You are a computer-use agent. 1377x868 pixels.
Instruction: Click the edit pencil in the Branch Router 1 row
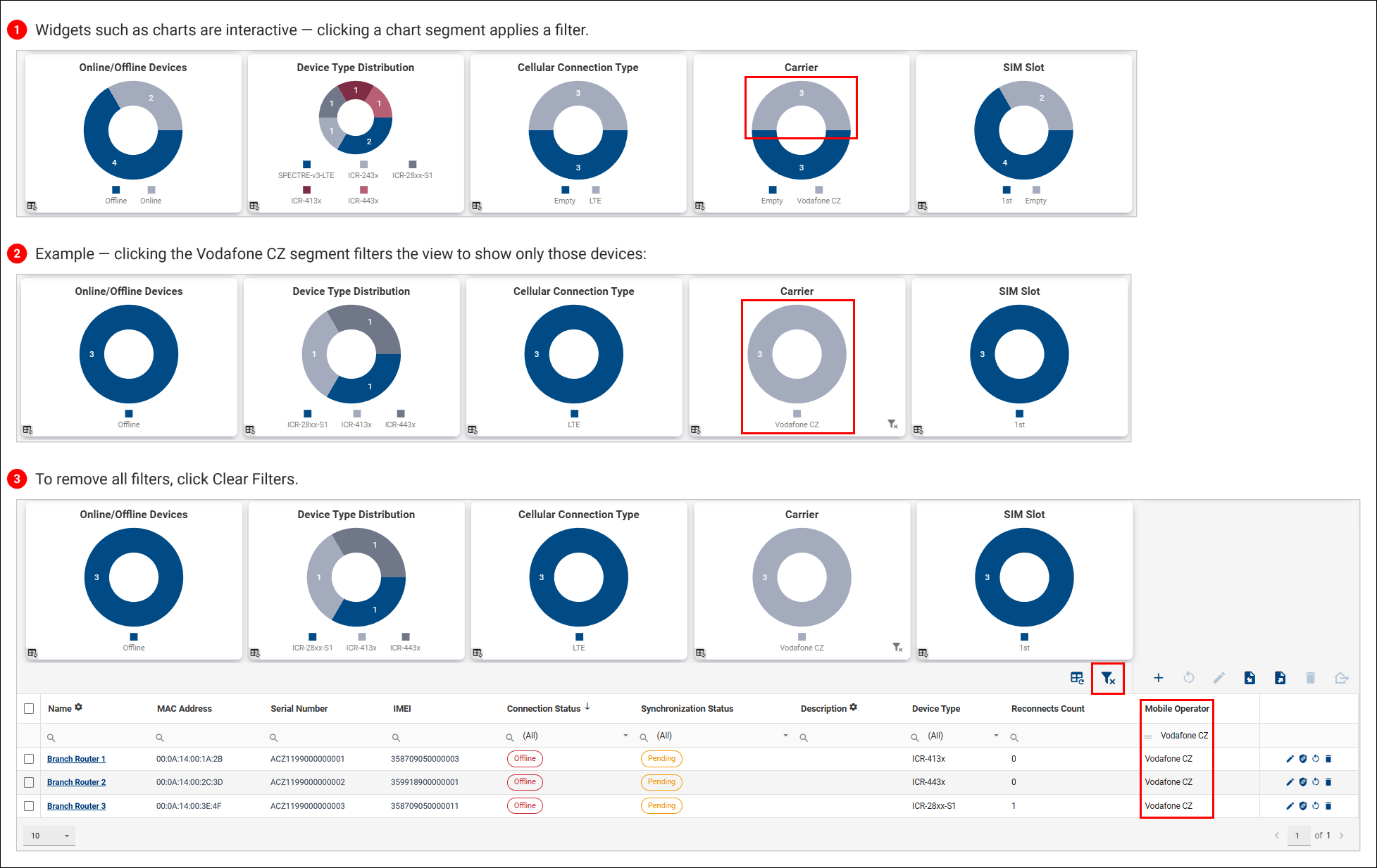coord(1290,759)
